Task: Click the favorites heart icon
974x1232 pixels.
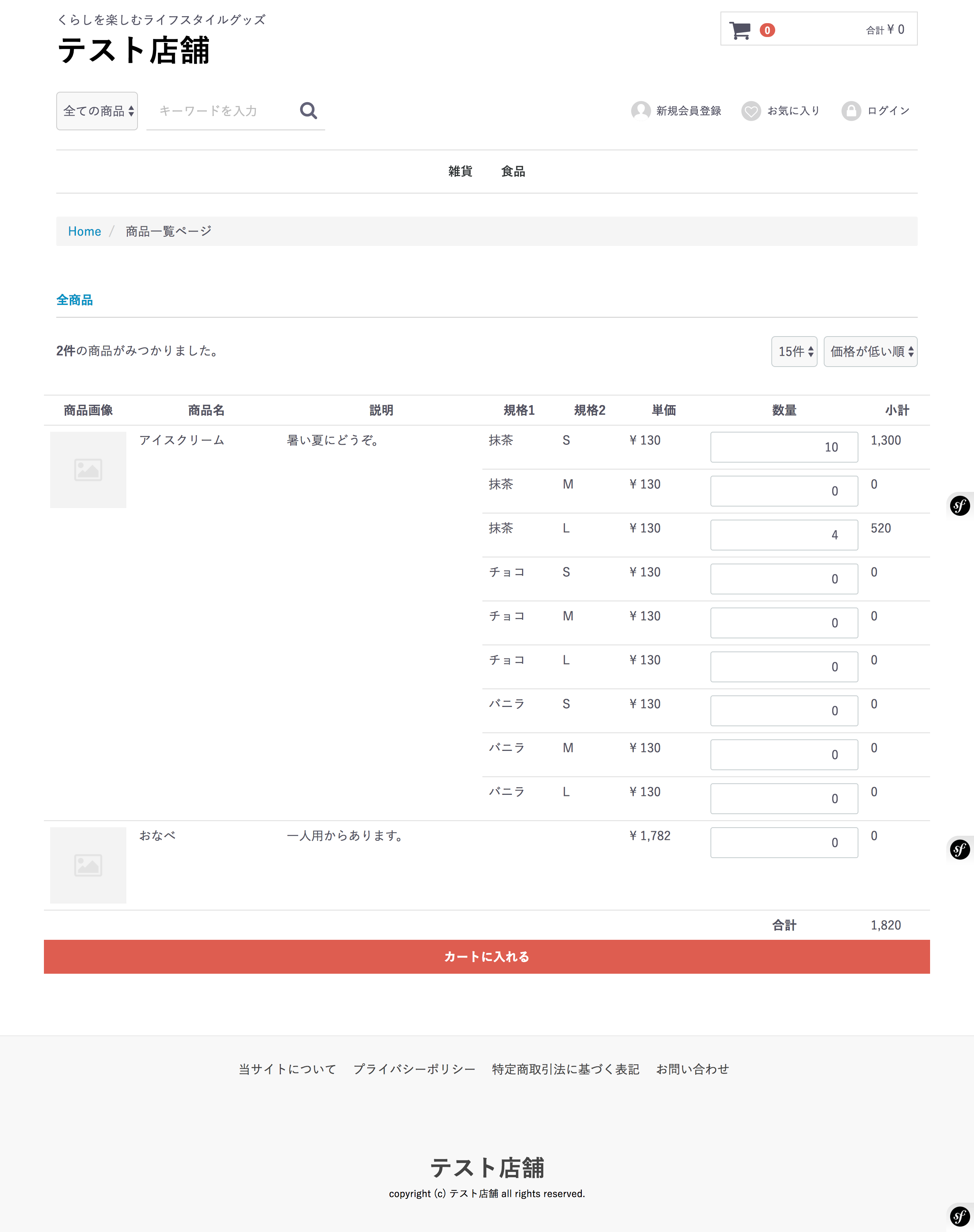Action: coord(751,111)
